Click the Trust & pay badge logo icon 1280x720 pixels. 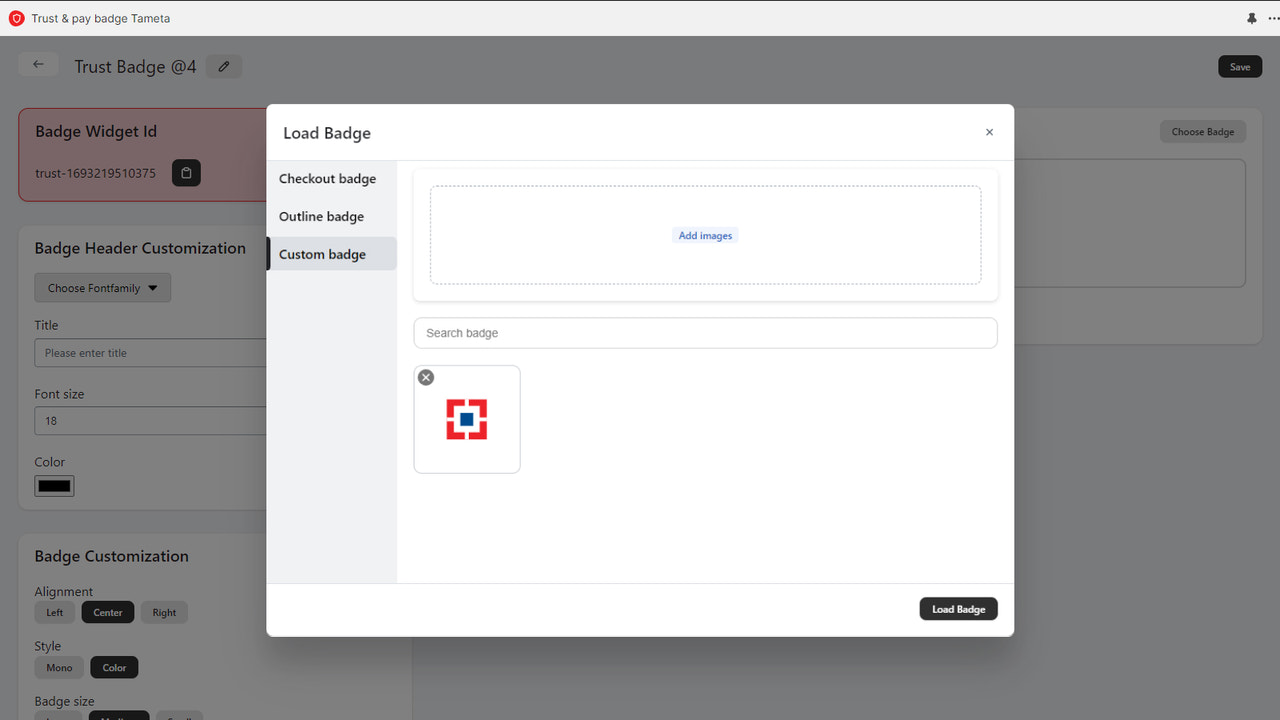point(17,18)
